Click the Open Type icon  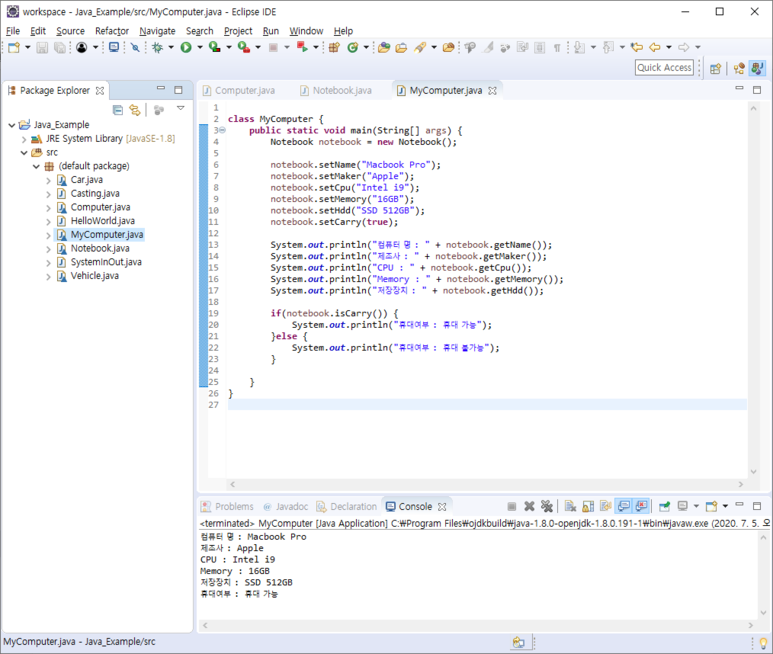pos(384,47)
